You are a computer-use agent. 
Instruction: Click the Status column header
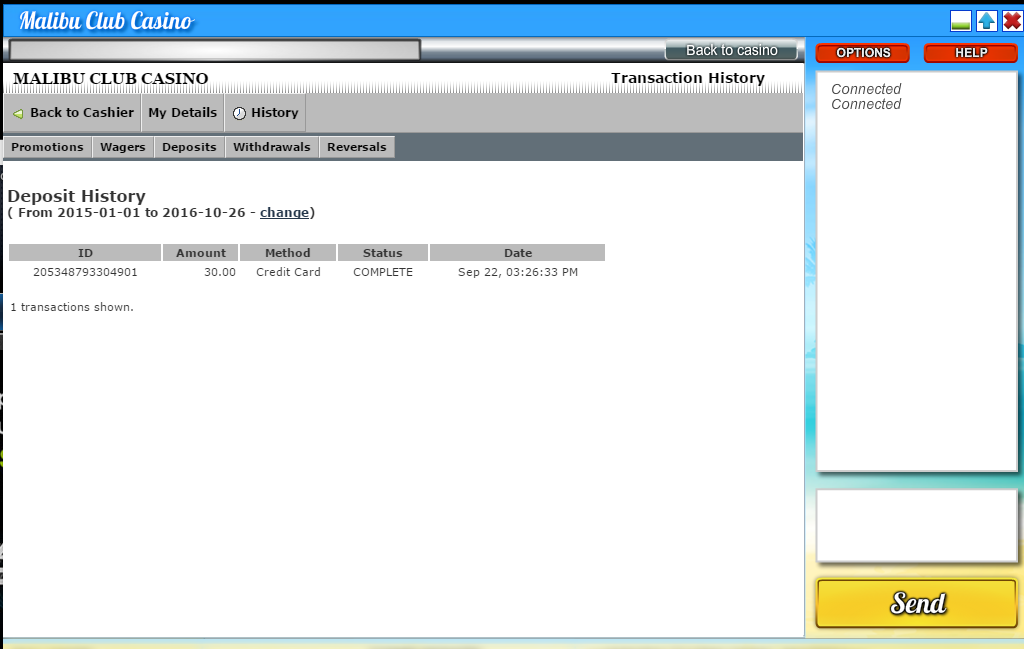click(383, 253)
